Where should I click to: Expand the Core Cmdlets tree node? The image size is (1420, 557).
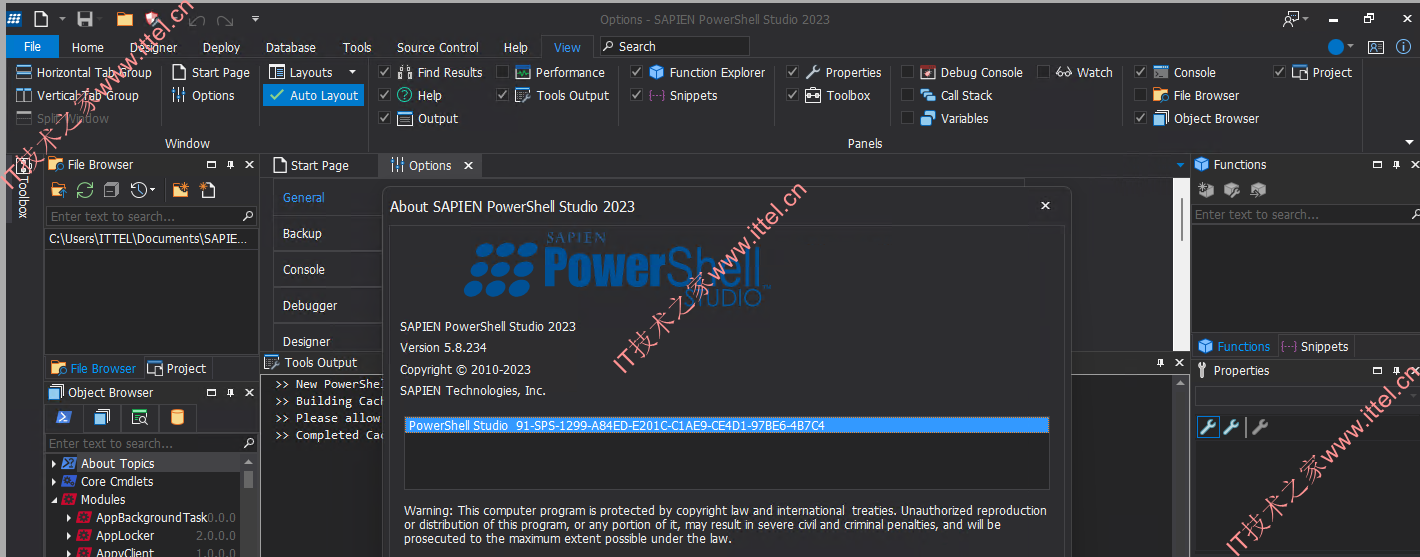54,481
